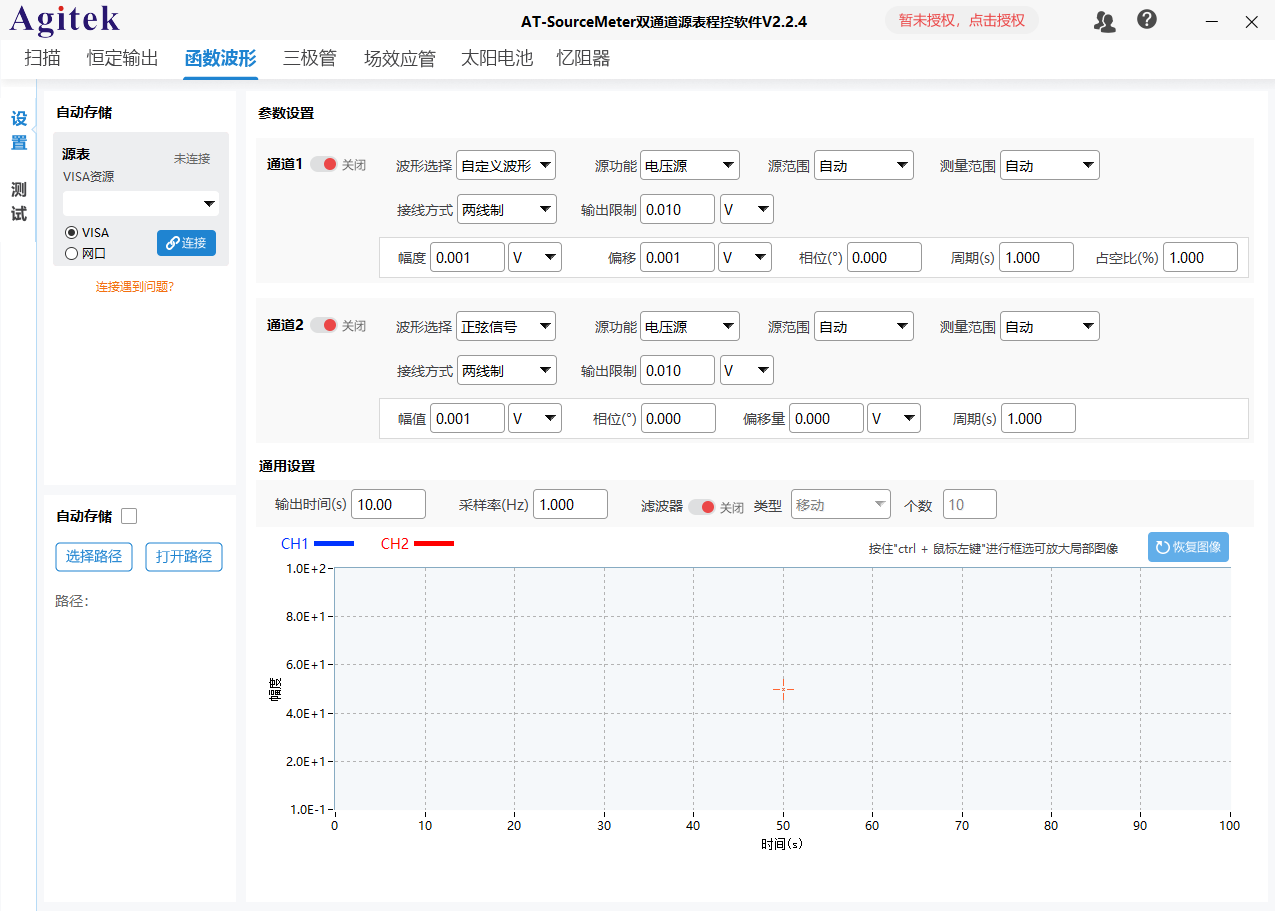Screen dimensions: 1275x911
Task: Click 通道1 相位 input field
Action: click(x=884, y=258)
